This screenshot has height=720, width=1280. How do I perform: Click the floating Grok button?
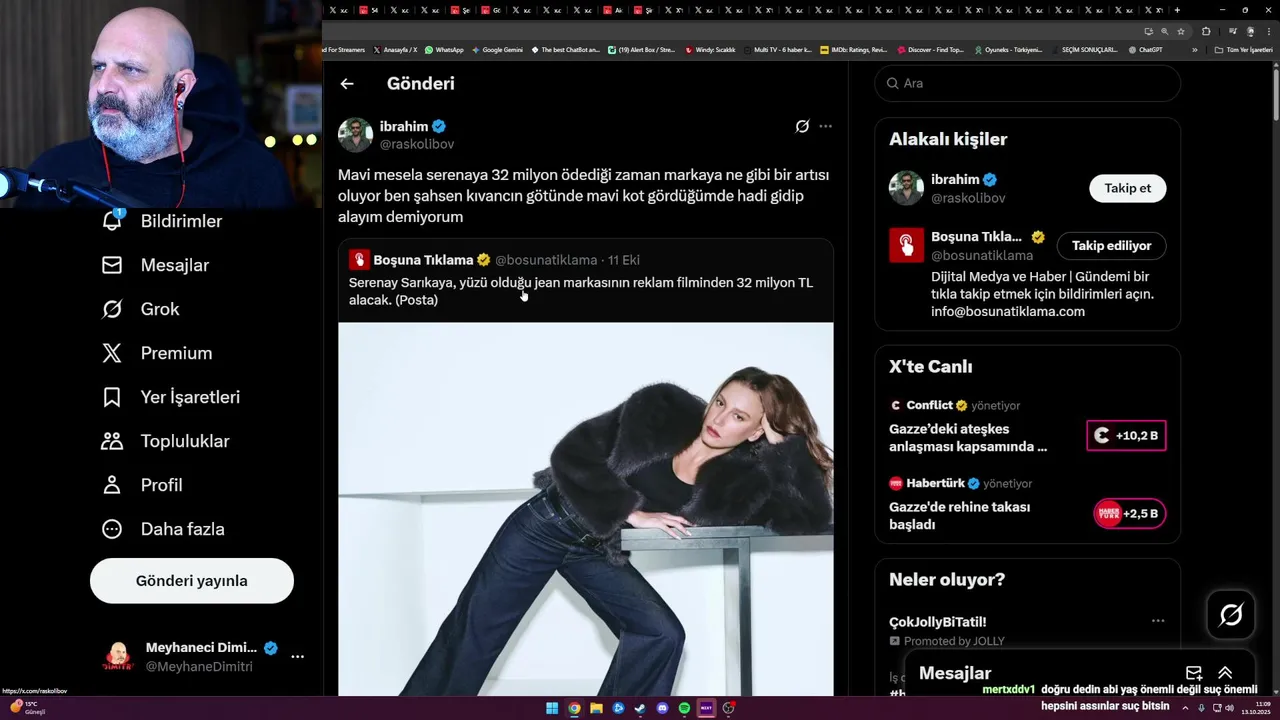[1231, 614]
